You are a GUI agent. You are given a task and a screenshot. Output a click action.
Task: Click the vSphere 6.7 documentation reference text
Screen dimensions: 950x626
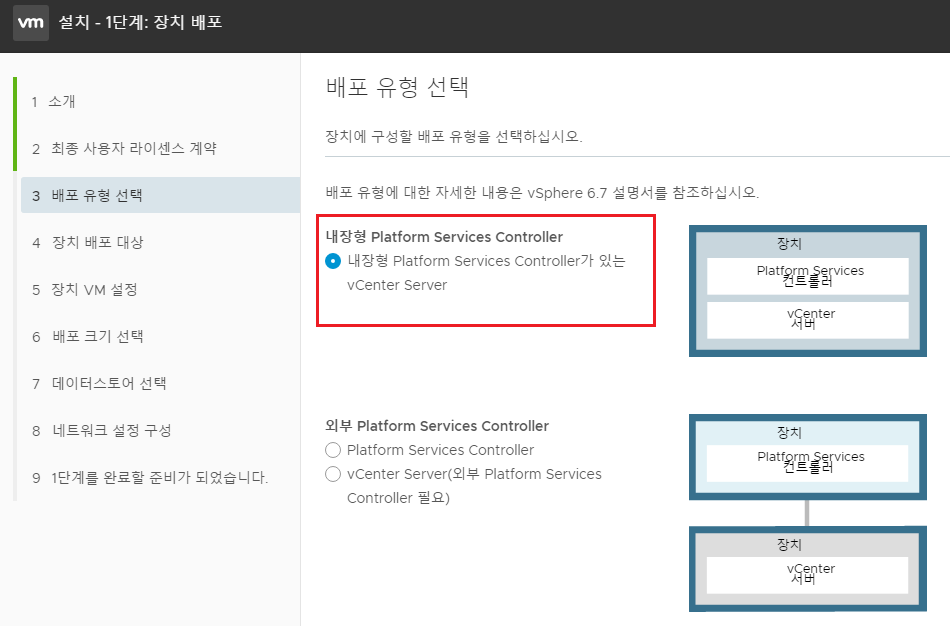(542, 193)
